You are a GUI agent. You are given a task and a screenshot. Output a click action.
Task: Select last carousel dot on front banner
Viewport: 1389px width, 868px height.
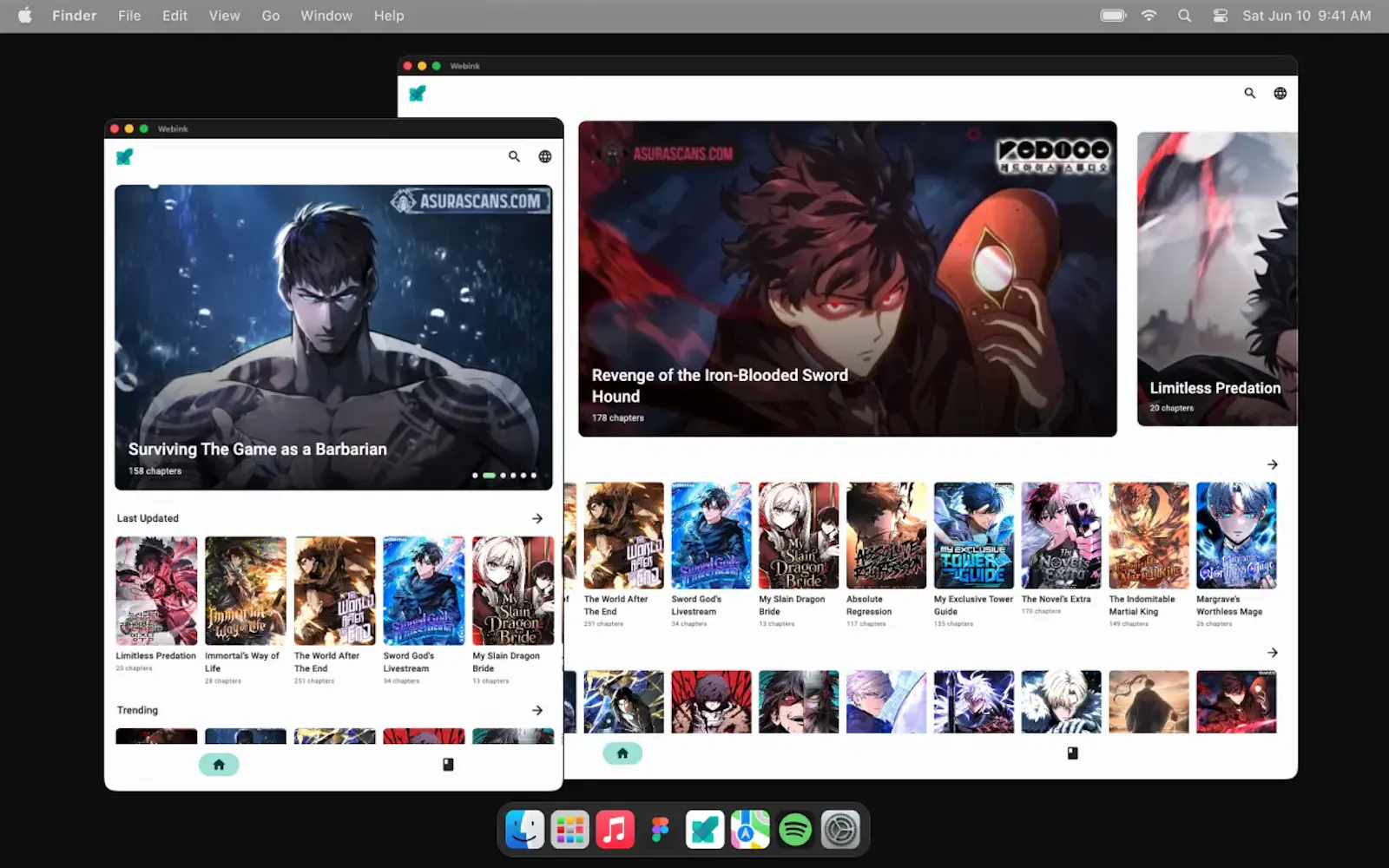tap(534, 476)
